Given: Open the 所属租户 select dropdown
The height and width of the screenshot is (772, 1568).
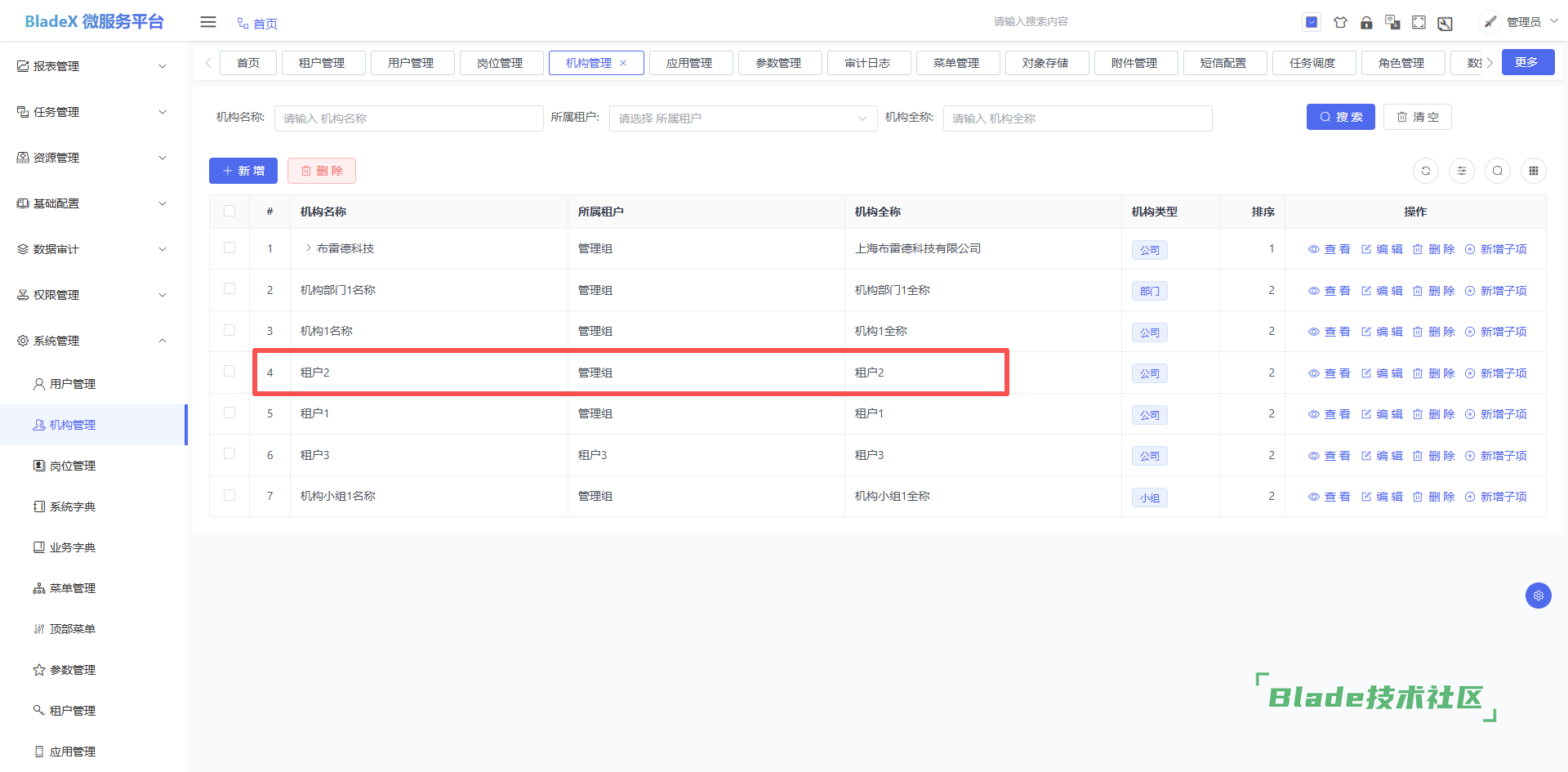Looking at the screenshot, I should pos(743,118).
